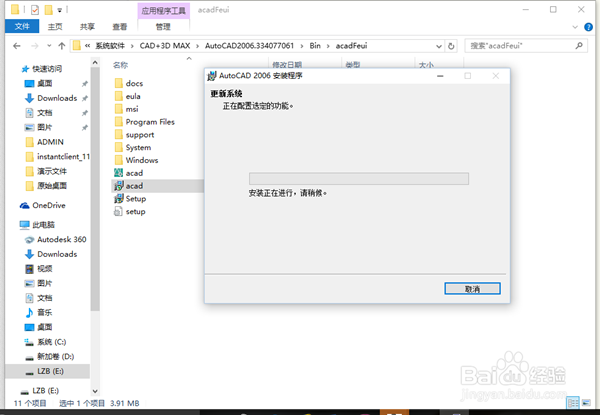Image resolution: width=600 pixels, height=415 pixels.
Task: Select 快速访问 in navigation pane
Action: [x=41, y=69]
